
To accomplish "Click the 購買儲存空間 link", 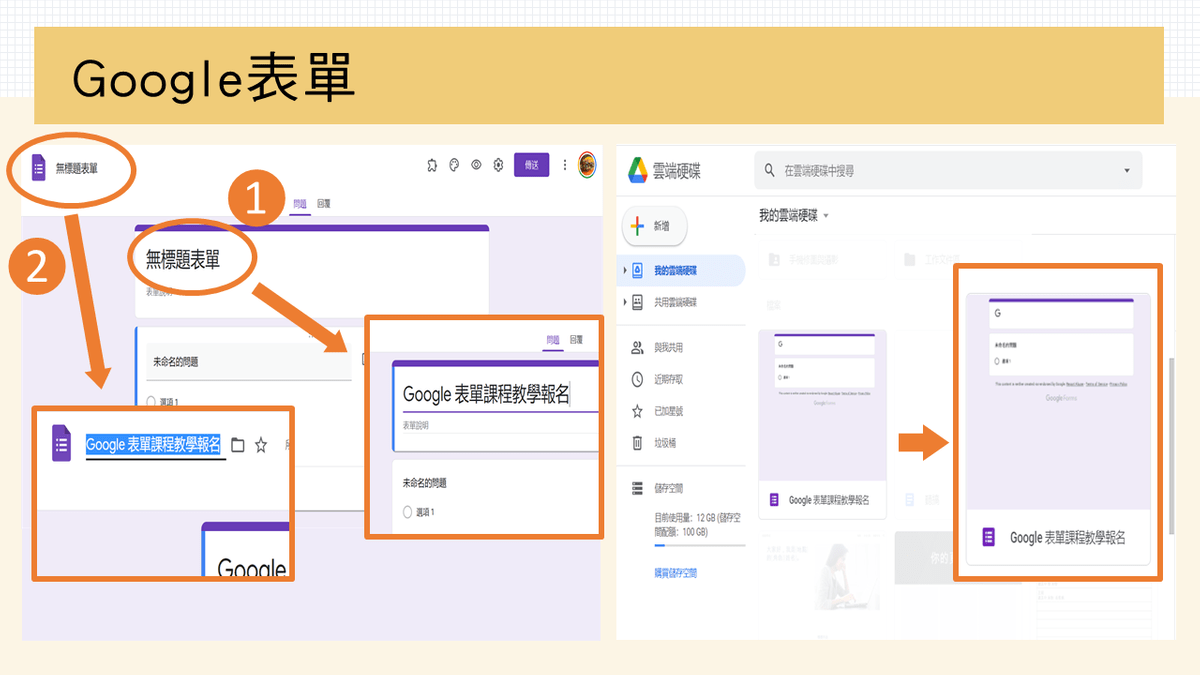I will 675,573.
